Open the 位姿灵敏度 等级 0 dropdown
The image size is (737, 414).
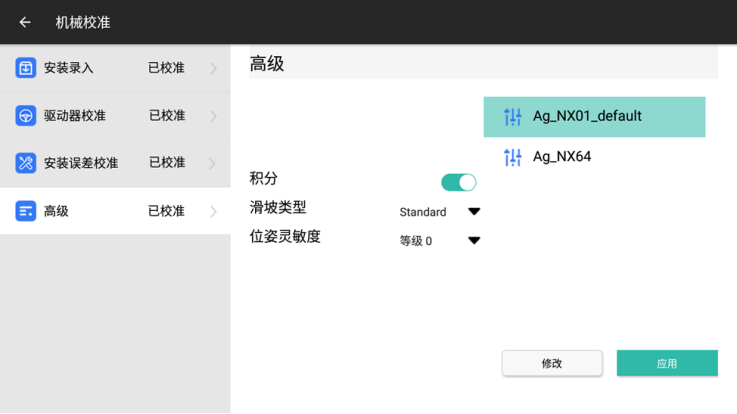coord(473,241)
